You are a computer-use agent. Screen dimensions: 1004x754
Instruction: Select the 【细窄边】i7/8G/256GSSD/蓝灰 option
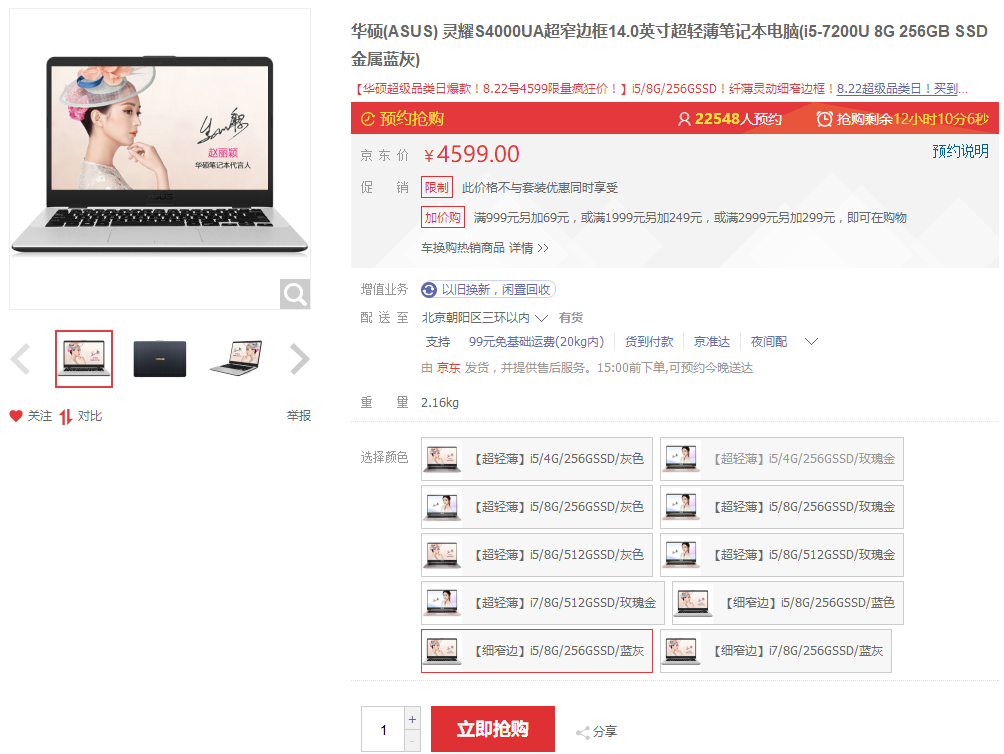[x=776, y=651]
